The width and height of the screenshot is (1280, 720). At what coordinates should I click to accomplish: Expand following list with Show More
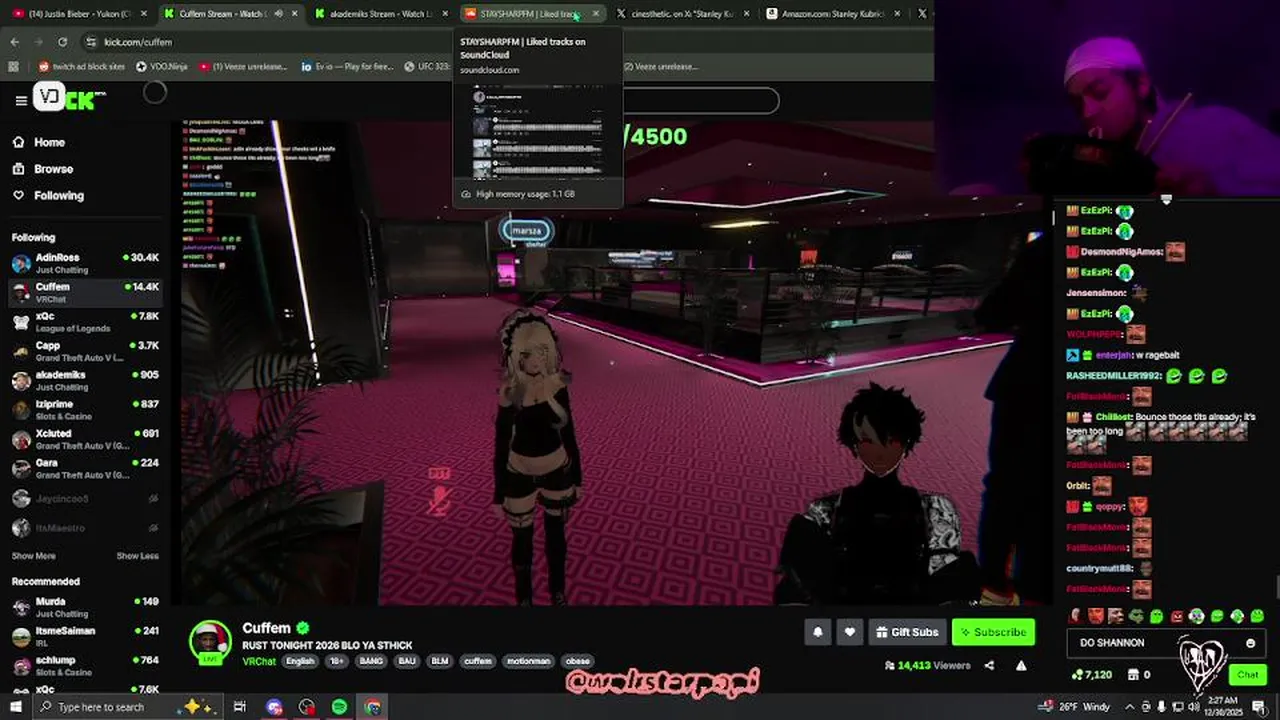(34, 556)
